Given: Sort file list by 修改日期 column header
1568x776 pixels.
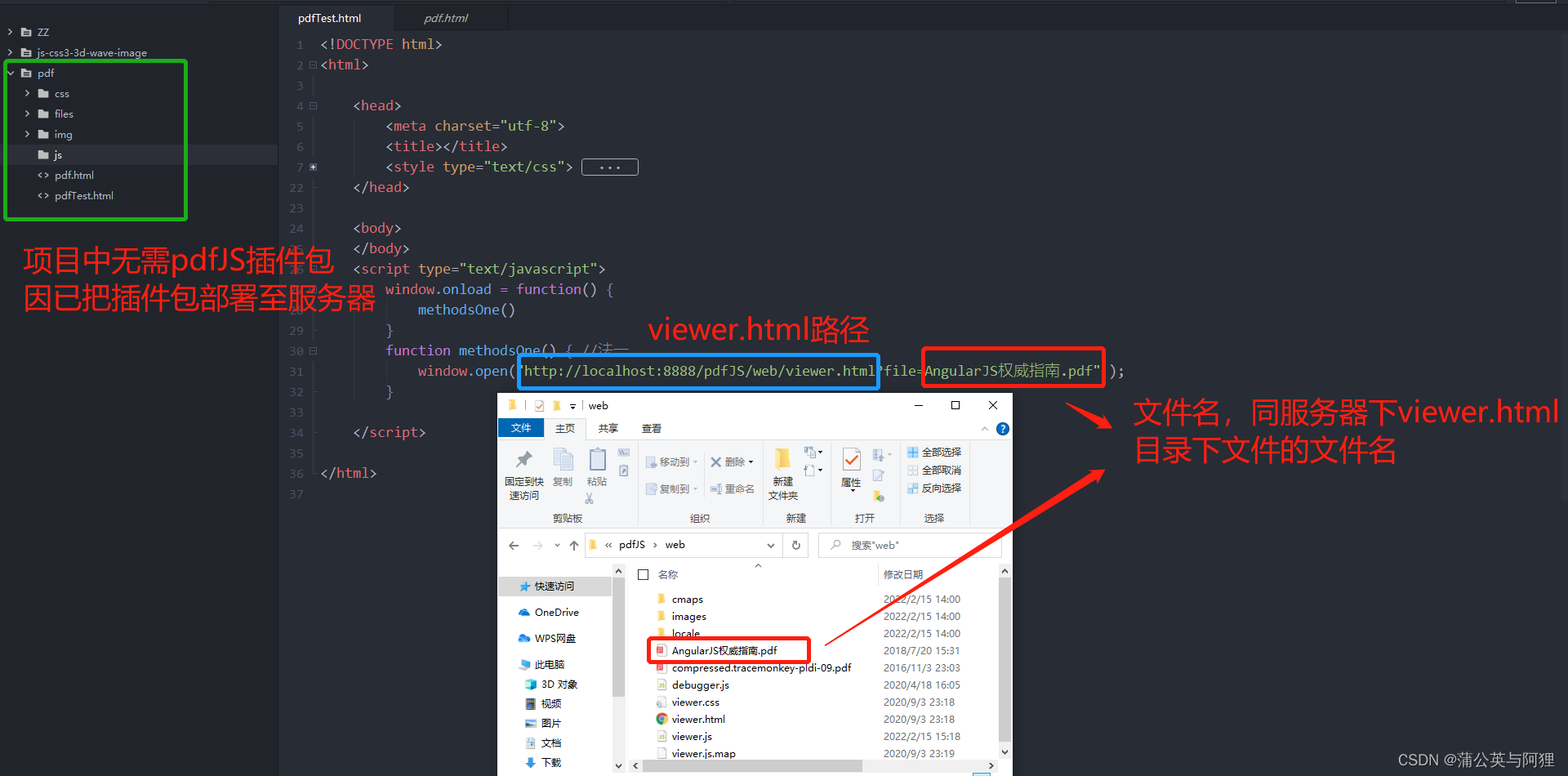Looking at the screenshot, I should point(903,574).
